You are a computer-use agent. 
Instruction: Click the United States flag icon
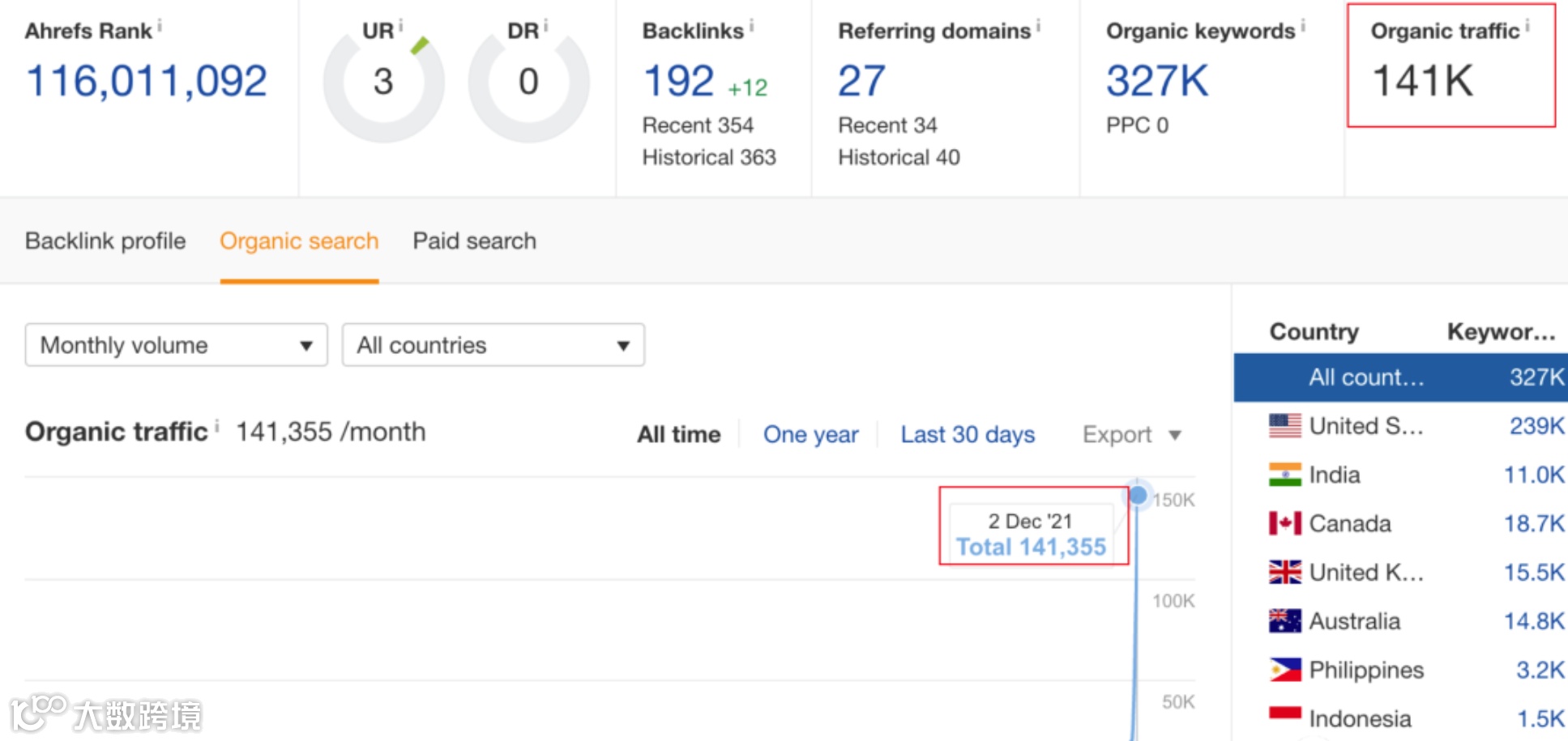pyautogui.click(x=1285, y=426)
